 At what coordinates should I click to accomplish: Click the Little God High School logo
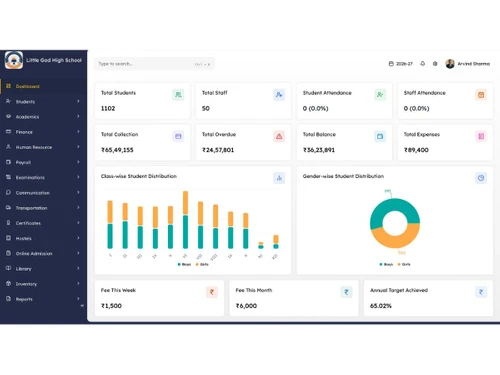[x=14, y=60]
